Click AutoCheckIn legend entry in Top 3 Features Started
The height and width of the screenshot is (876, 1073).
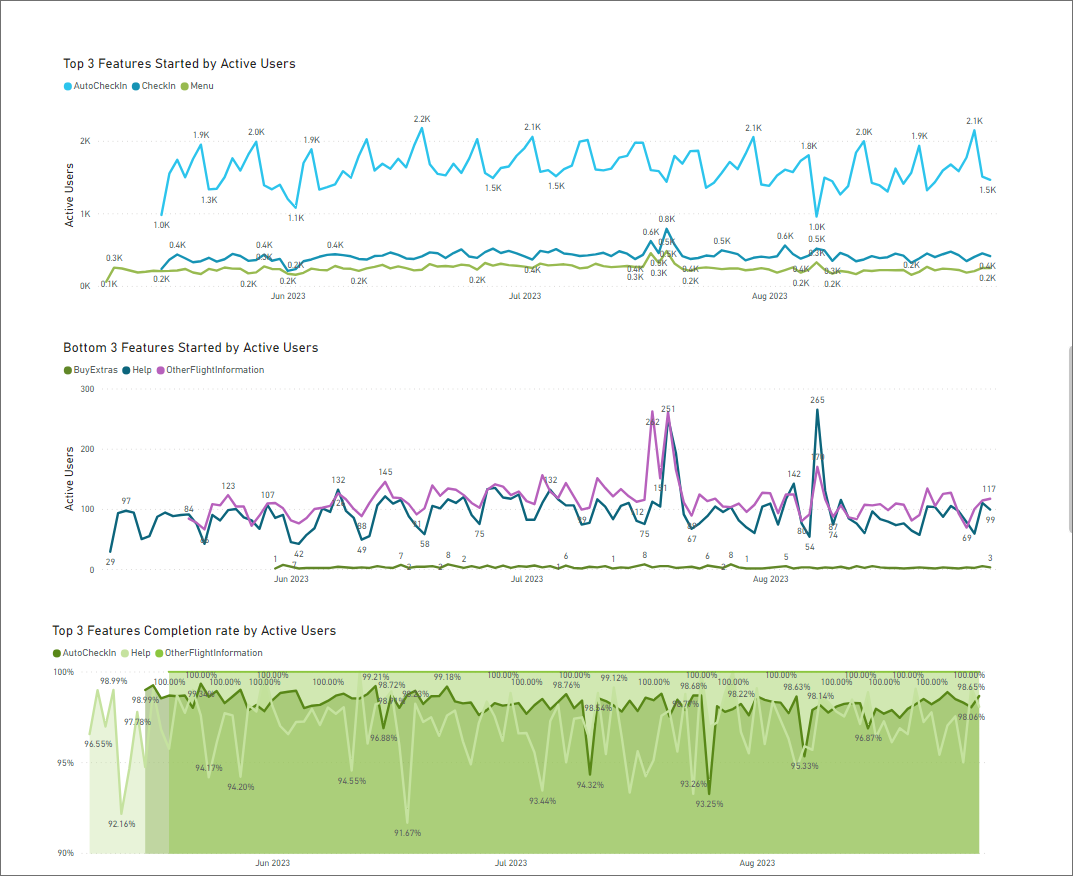point(100,86)
